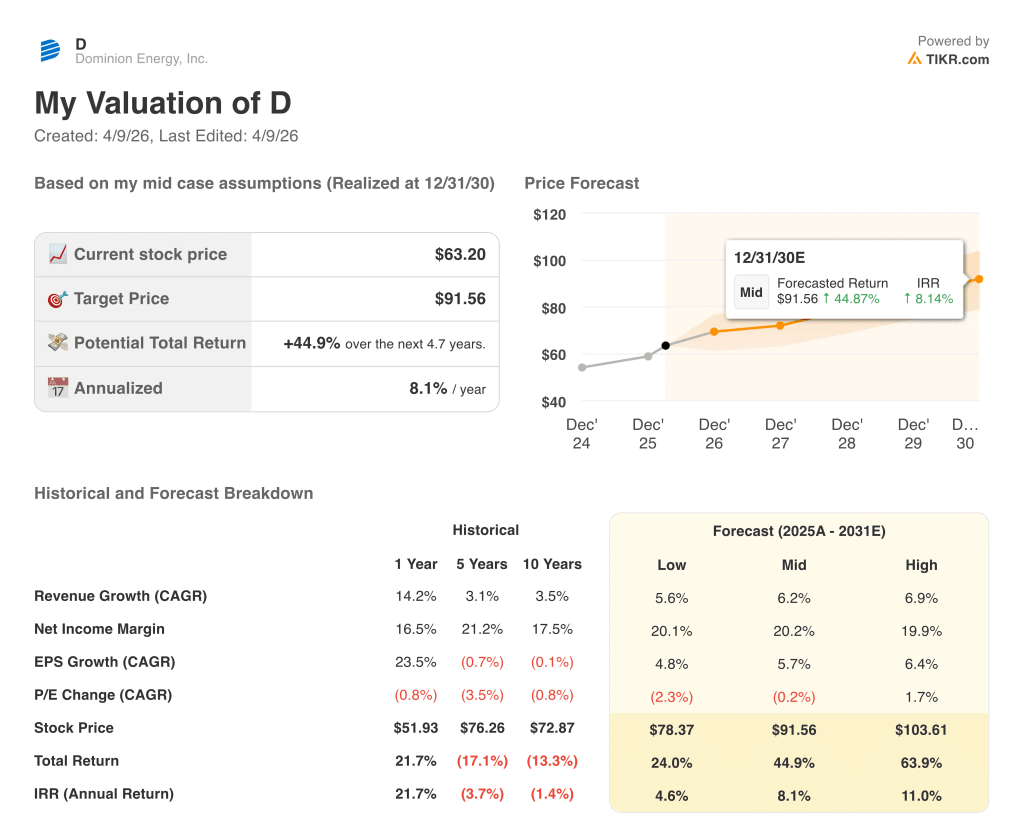Click the gray Dec '25 historical point
This screenshot has height=832, width=1024.
(648, 357)
